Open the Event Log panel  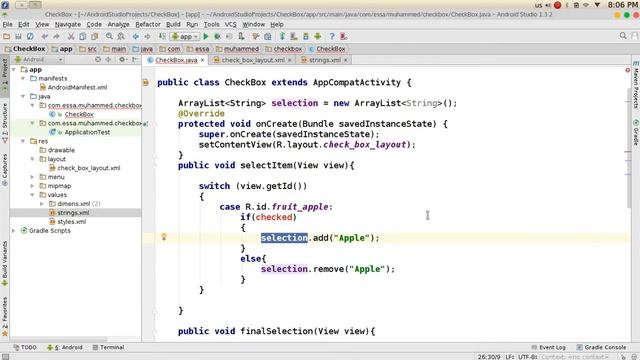(549, 347)
